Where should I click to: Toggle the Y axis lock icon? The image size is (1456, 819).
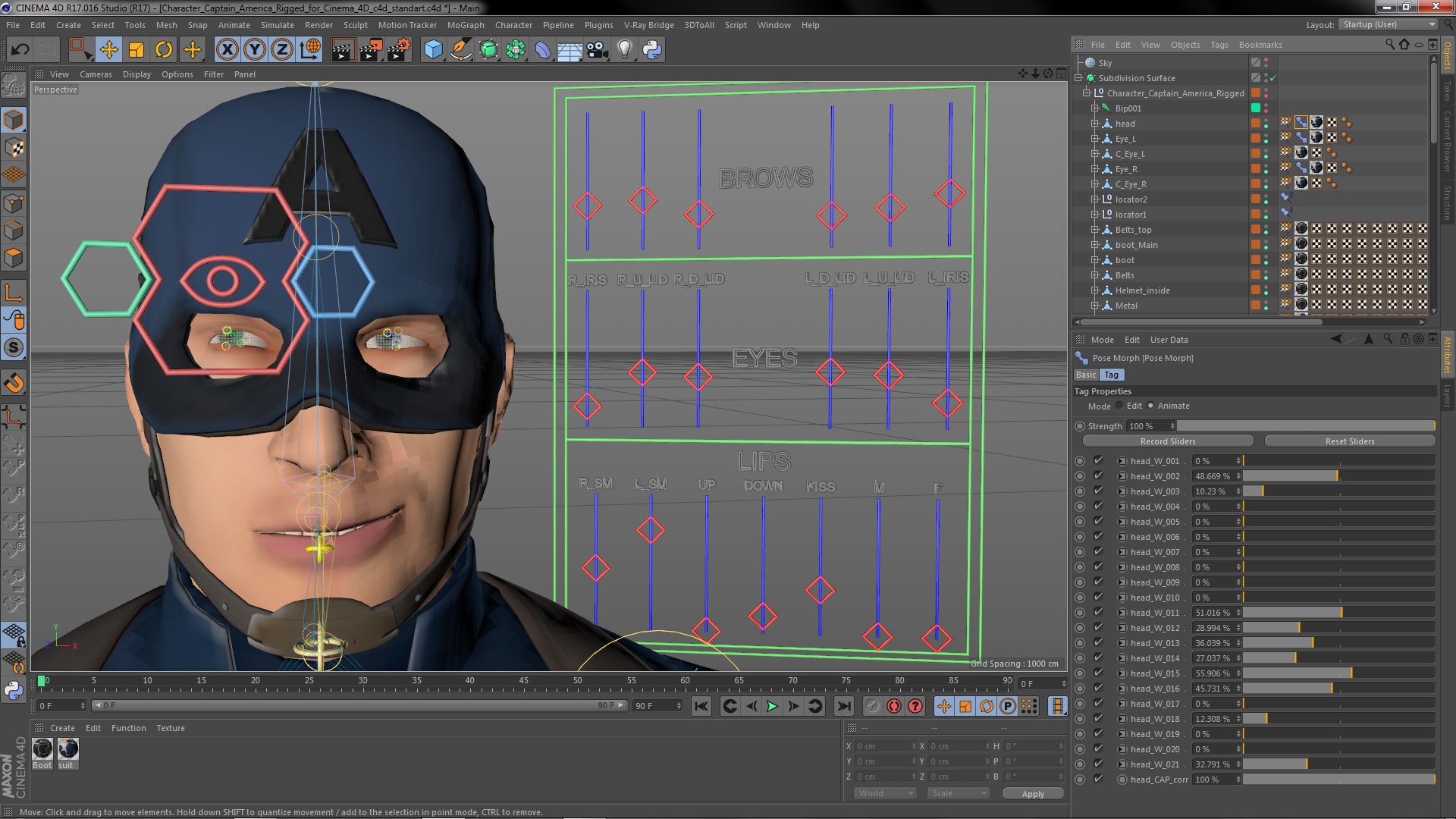point(255,50)
